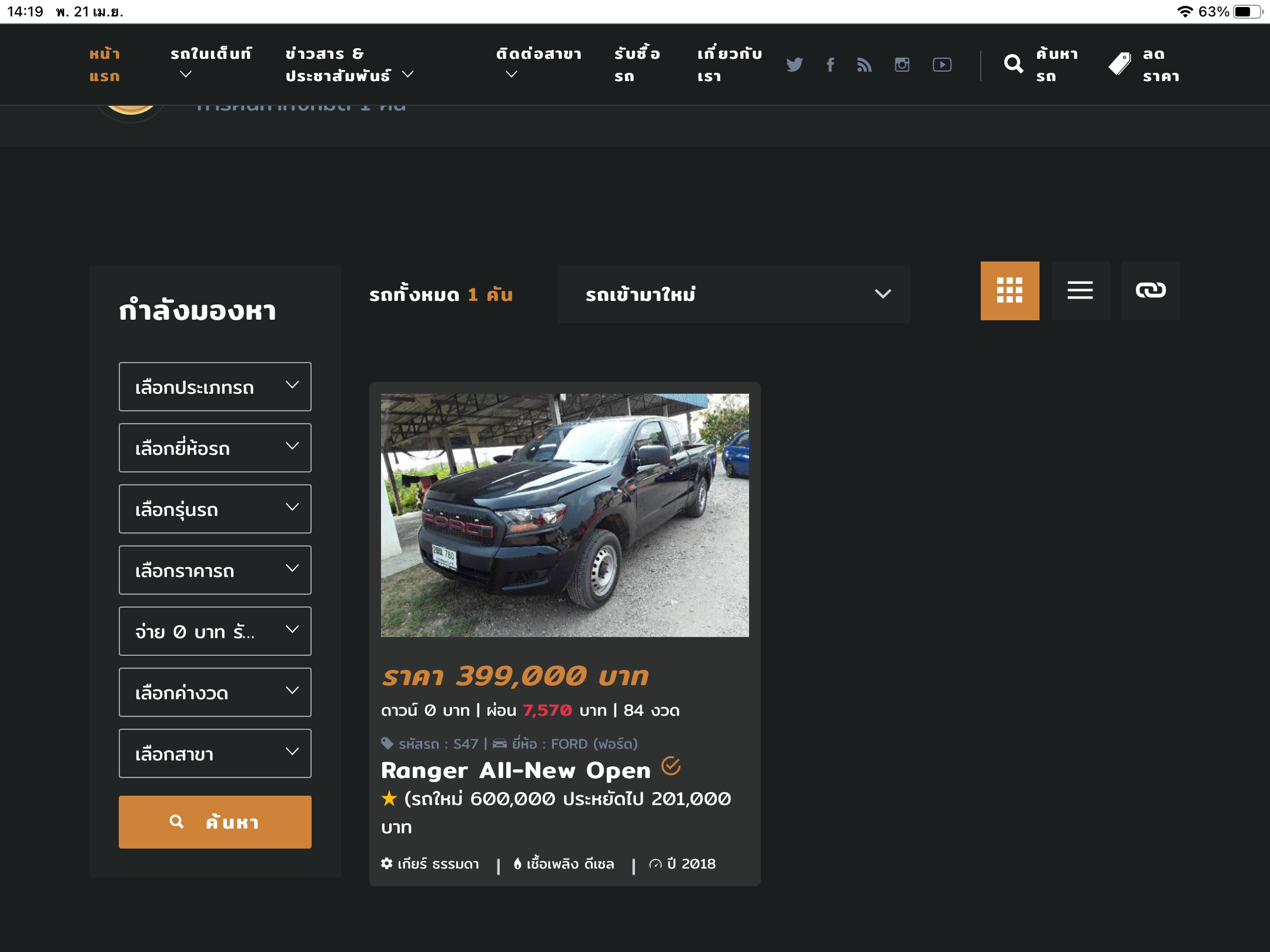
Task: Open the รถเข้ามาใหม่ sort dropdown
Action: [x=733, y=294]
